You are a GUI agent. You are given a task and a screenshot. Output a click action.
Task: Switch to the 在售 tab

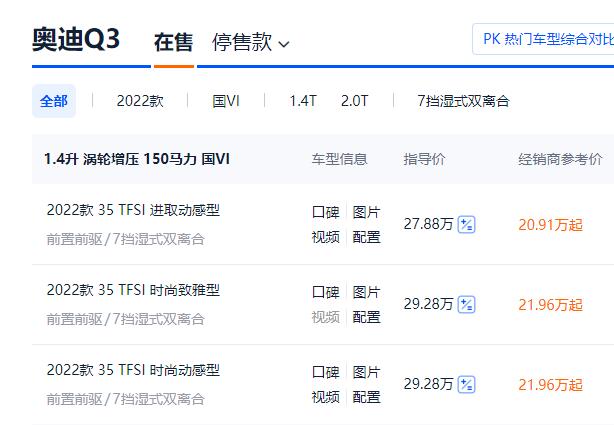pos(173,42)
